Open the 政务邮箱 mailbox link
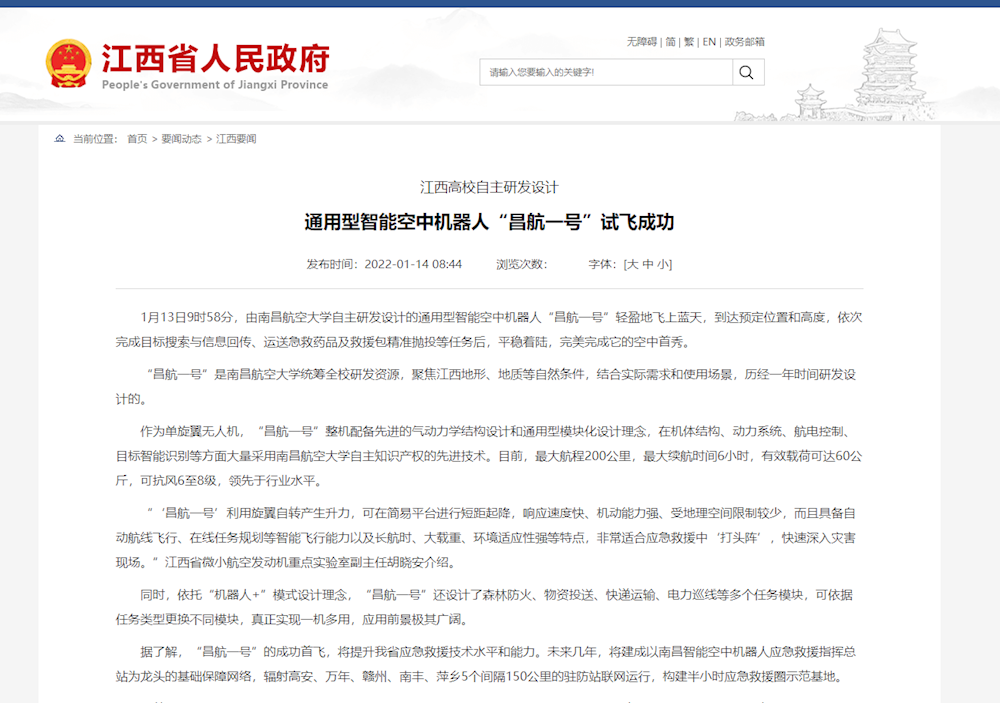The image size is (1000, 703). [x=745, y=42]
